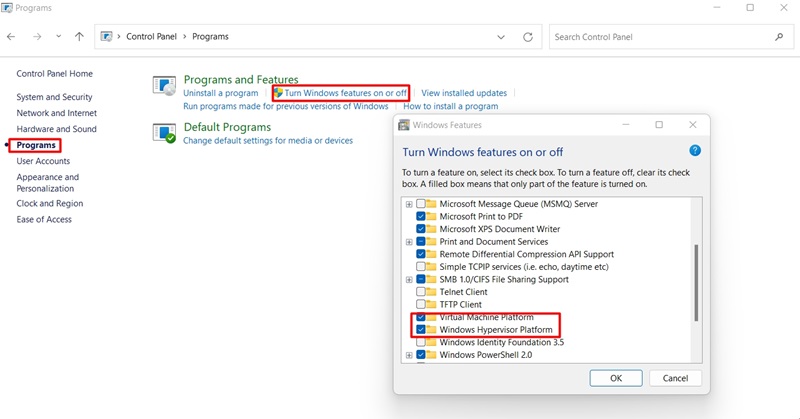Go back with the navigation arrow

pyautogui.click(x=11, y=37)
